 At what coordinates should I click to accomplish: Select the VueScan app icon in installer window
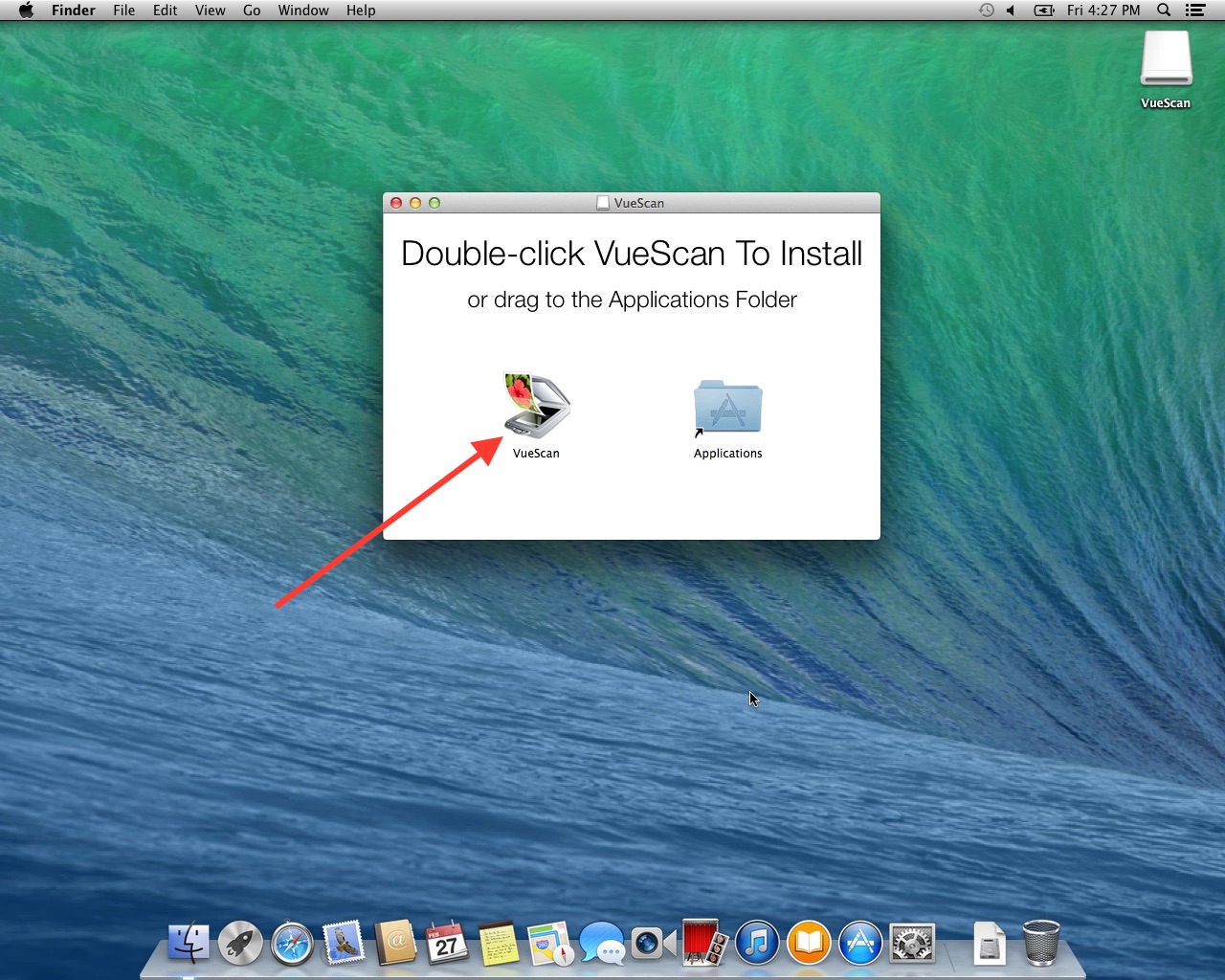coord(536,407)
